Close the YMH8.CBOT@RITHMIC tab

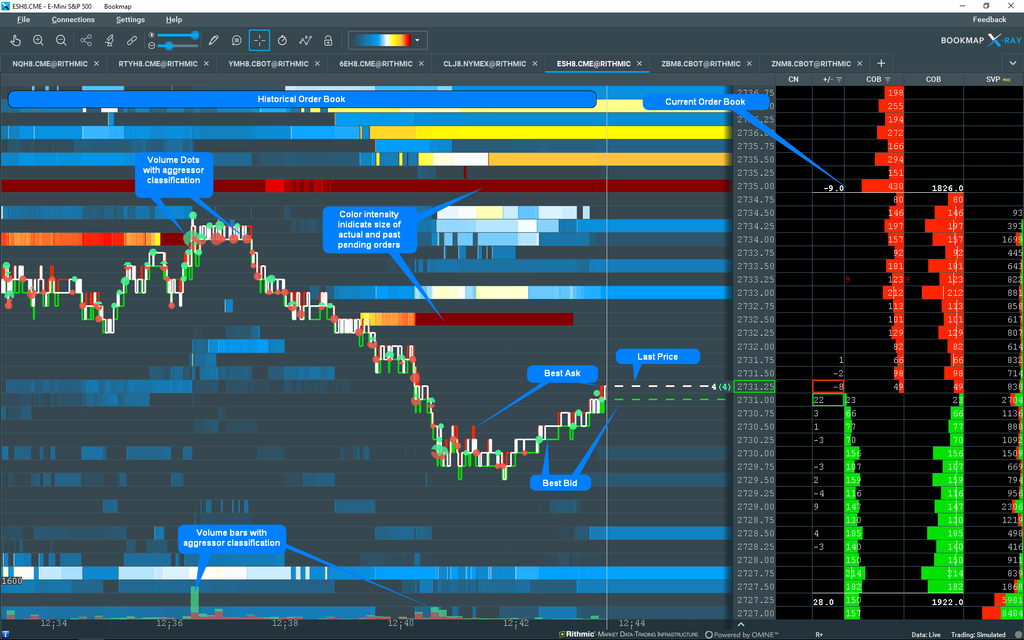click(315, 64)
